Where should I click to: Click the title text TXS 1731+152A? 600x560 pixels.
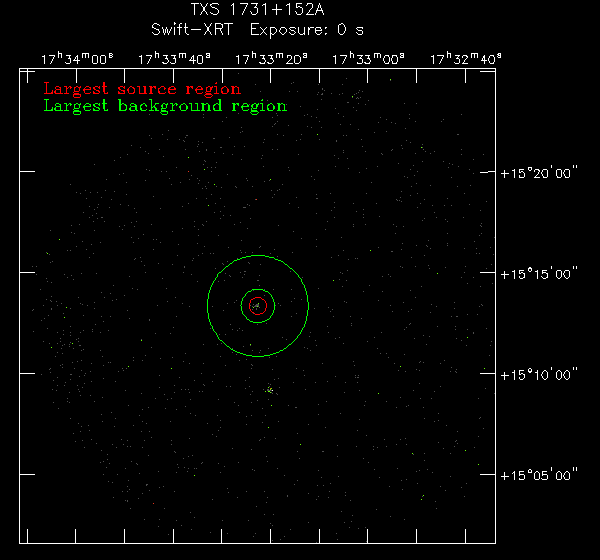258,10
